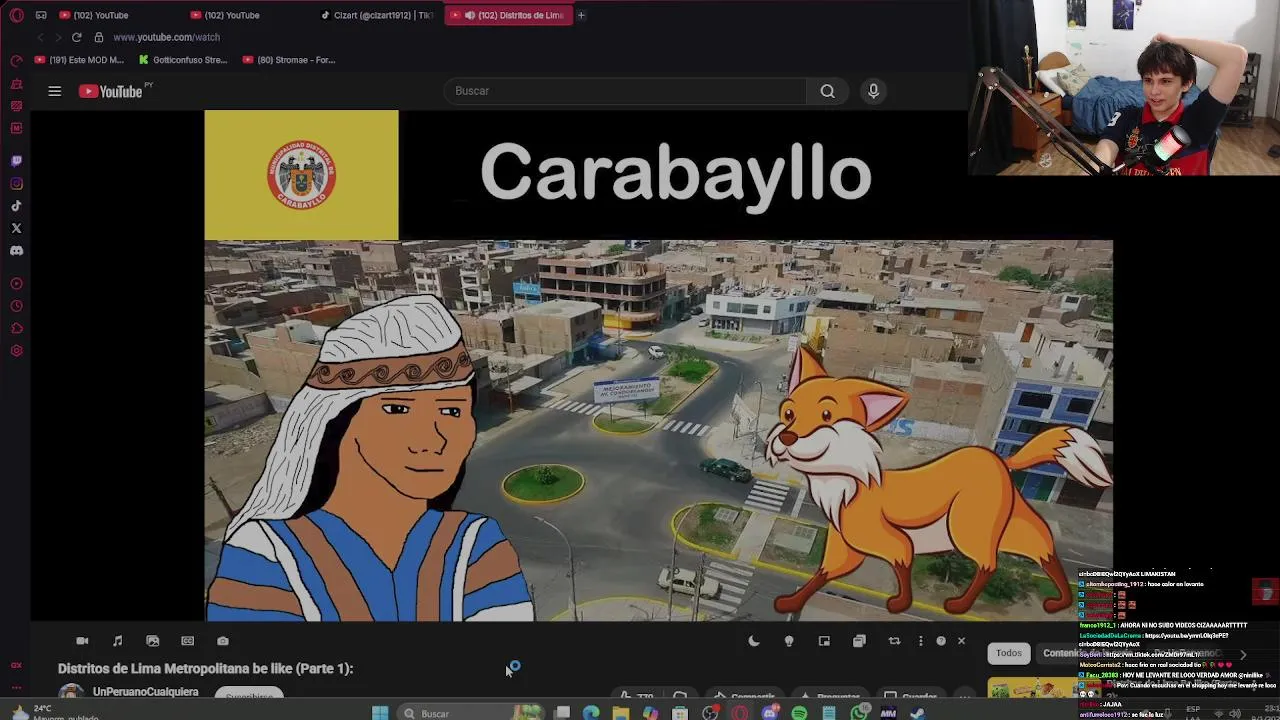Open the TikTok sidebar panel
Screen dimensions: 1280x720
[16, 206]
